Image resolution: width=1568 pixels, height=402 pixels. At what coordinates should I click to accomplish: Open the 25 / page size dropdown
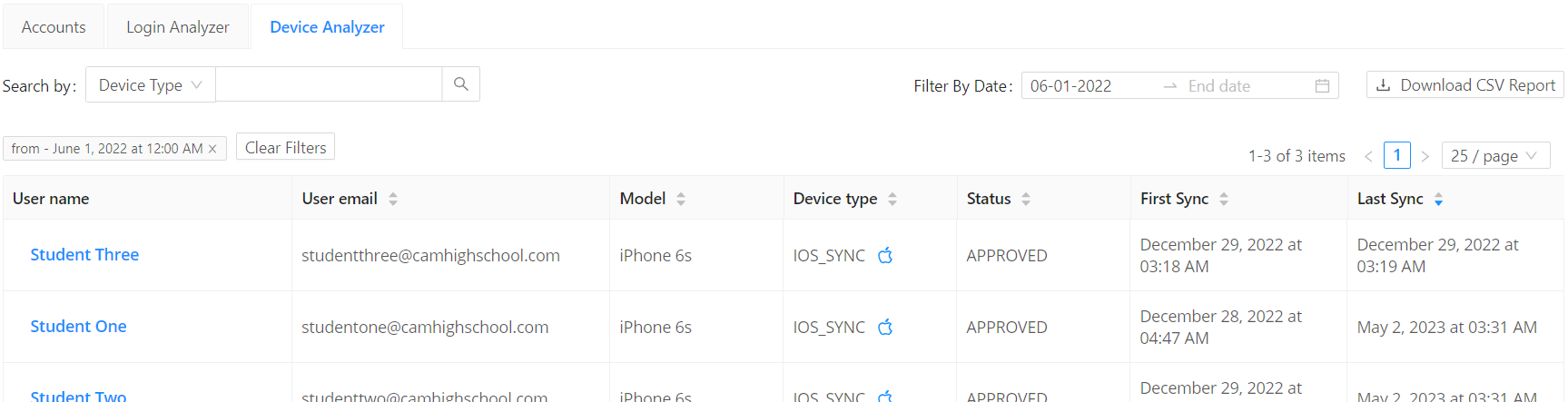1494,155
